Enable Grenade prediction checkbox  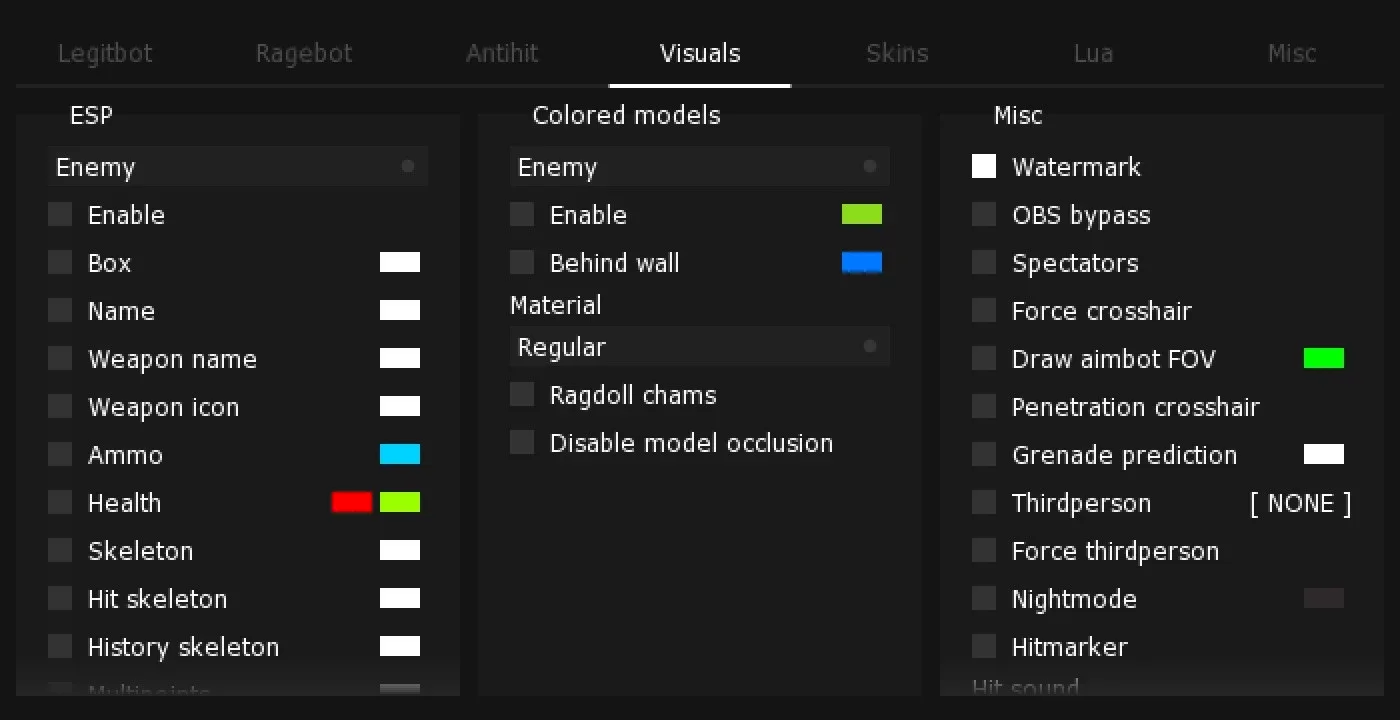point(984,455)
